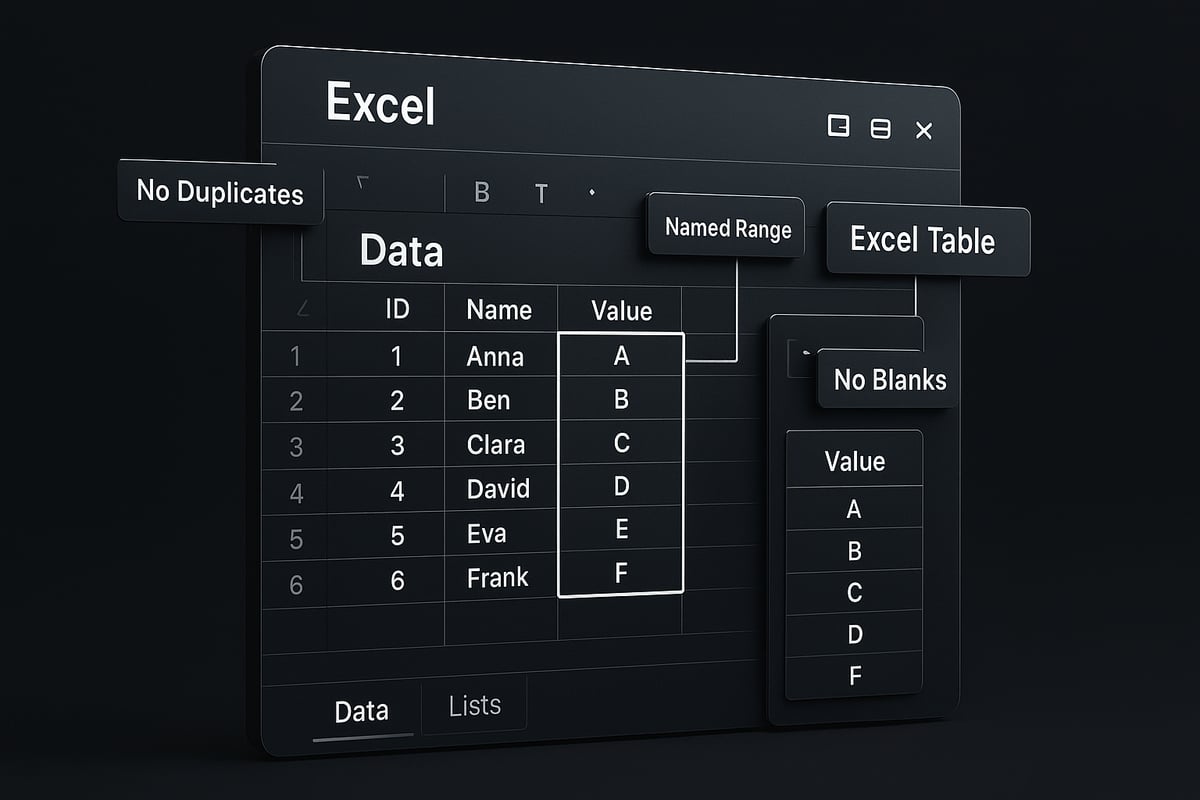Image resolution: width=1200 pixels, height=800 pixels.
Task: Click the formula bar showing Data
Action: click(x=402, y=252)
